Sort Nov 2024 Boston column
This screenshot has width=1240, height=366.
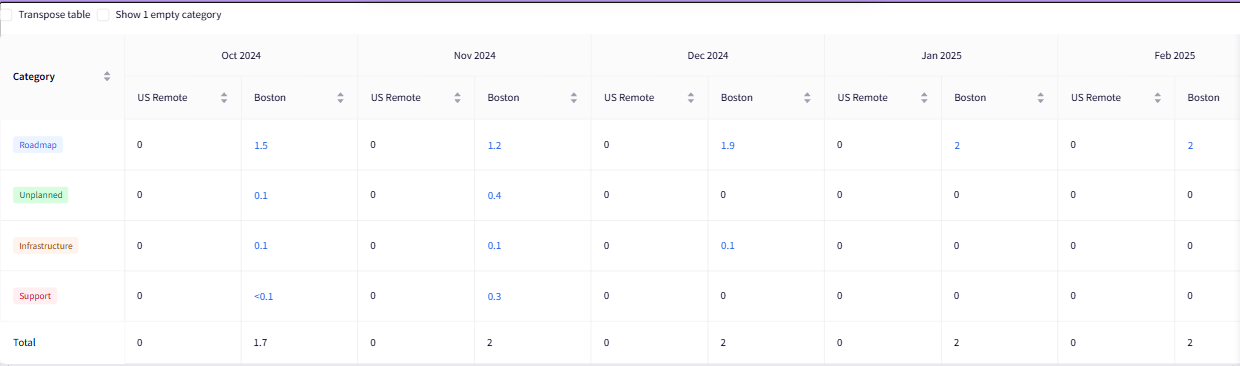574,98
